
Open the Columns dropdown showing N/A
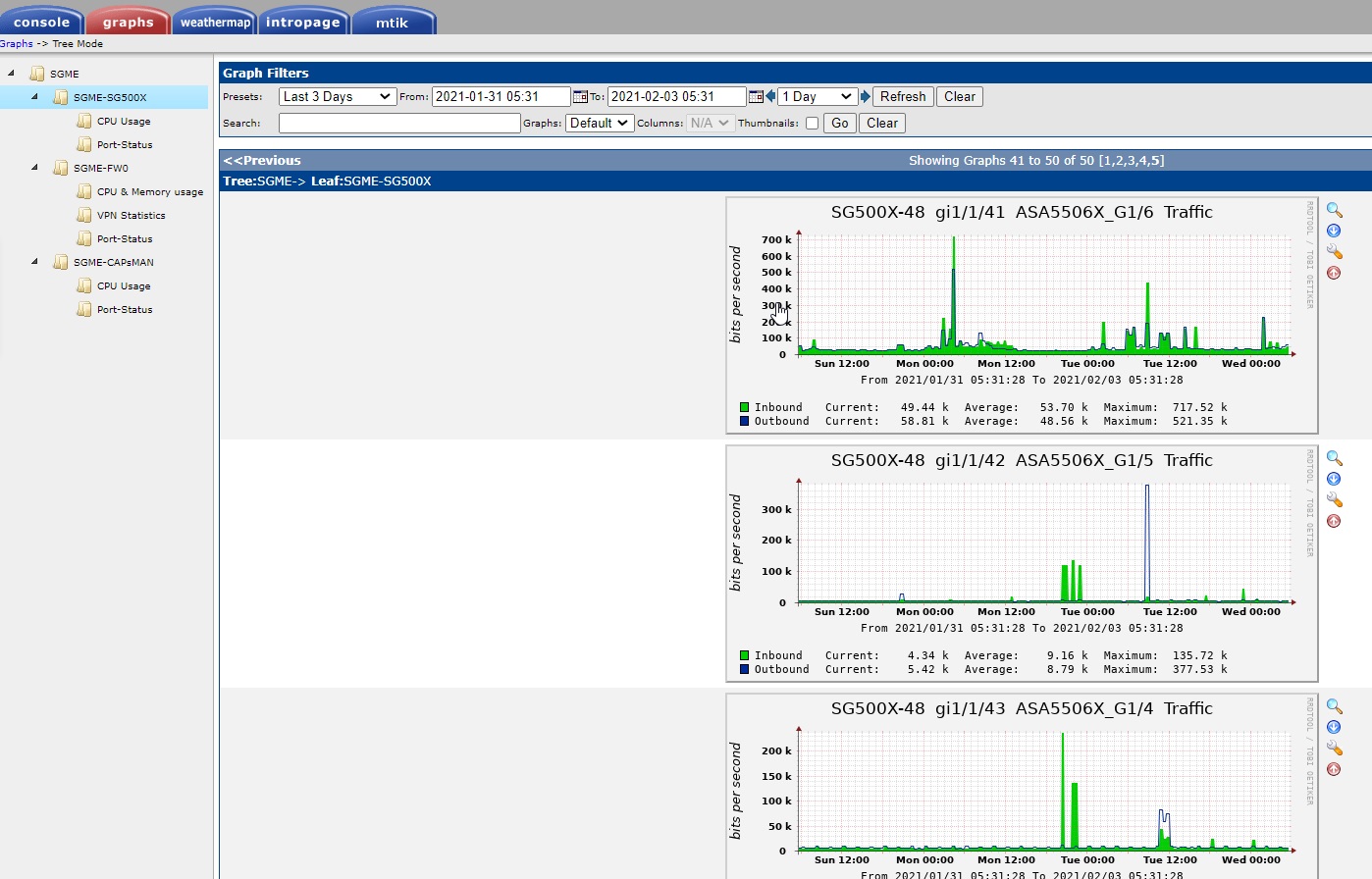710,123
